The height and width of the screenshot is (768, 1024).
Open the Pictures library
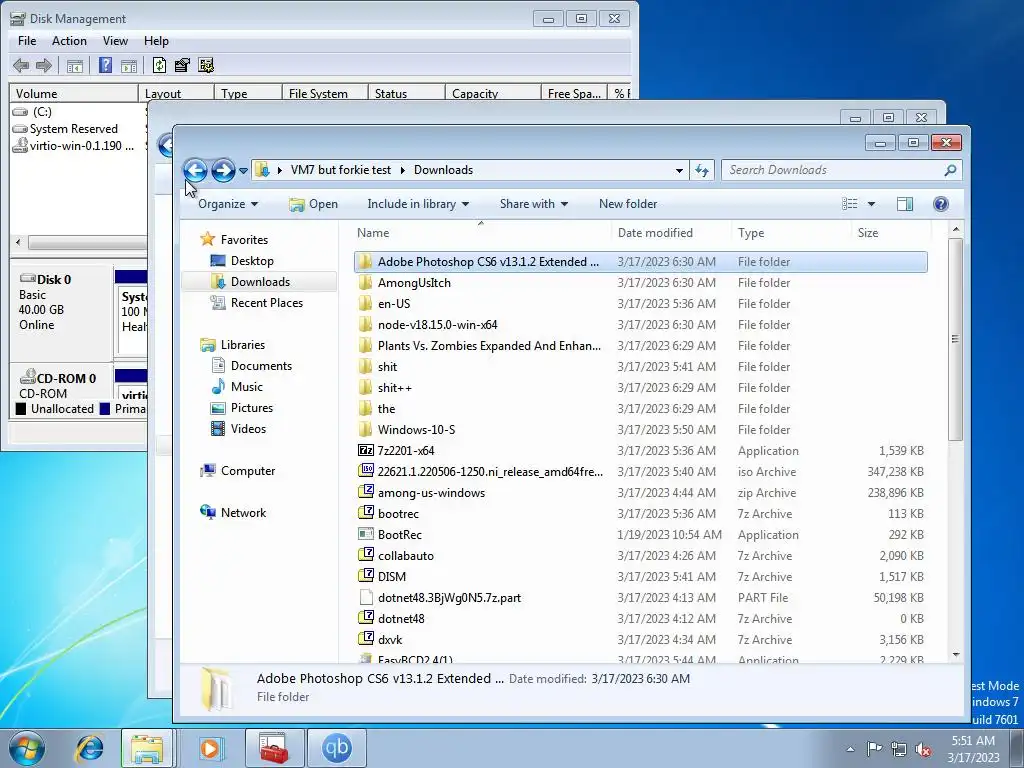(251, 408)
